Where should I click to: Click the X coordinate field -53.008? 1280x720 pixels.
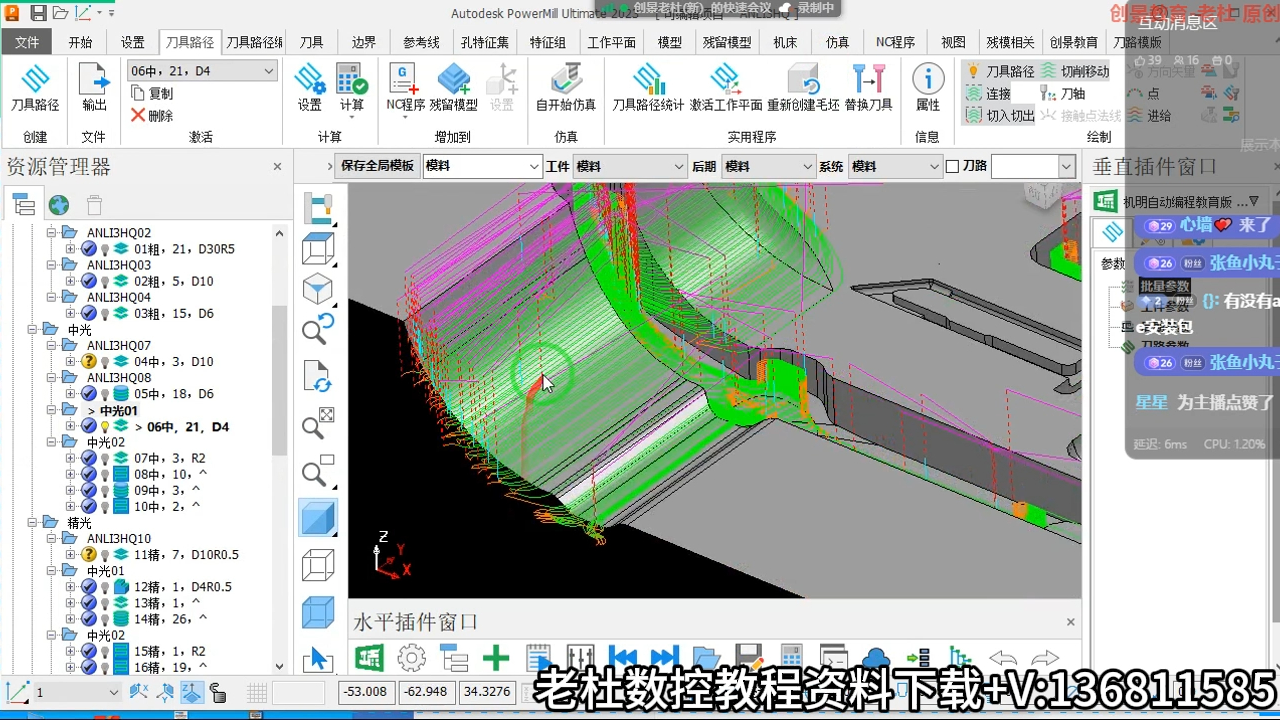point(366,691)
